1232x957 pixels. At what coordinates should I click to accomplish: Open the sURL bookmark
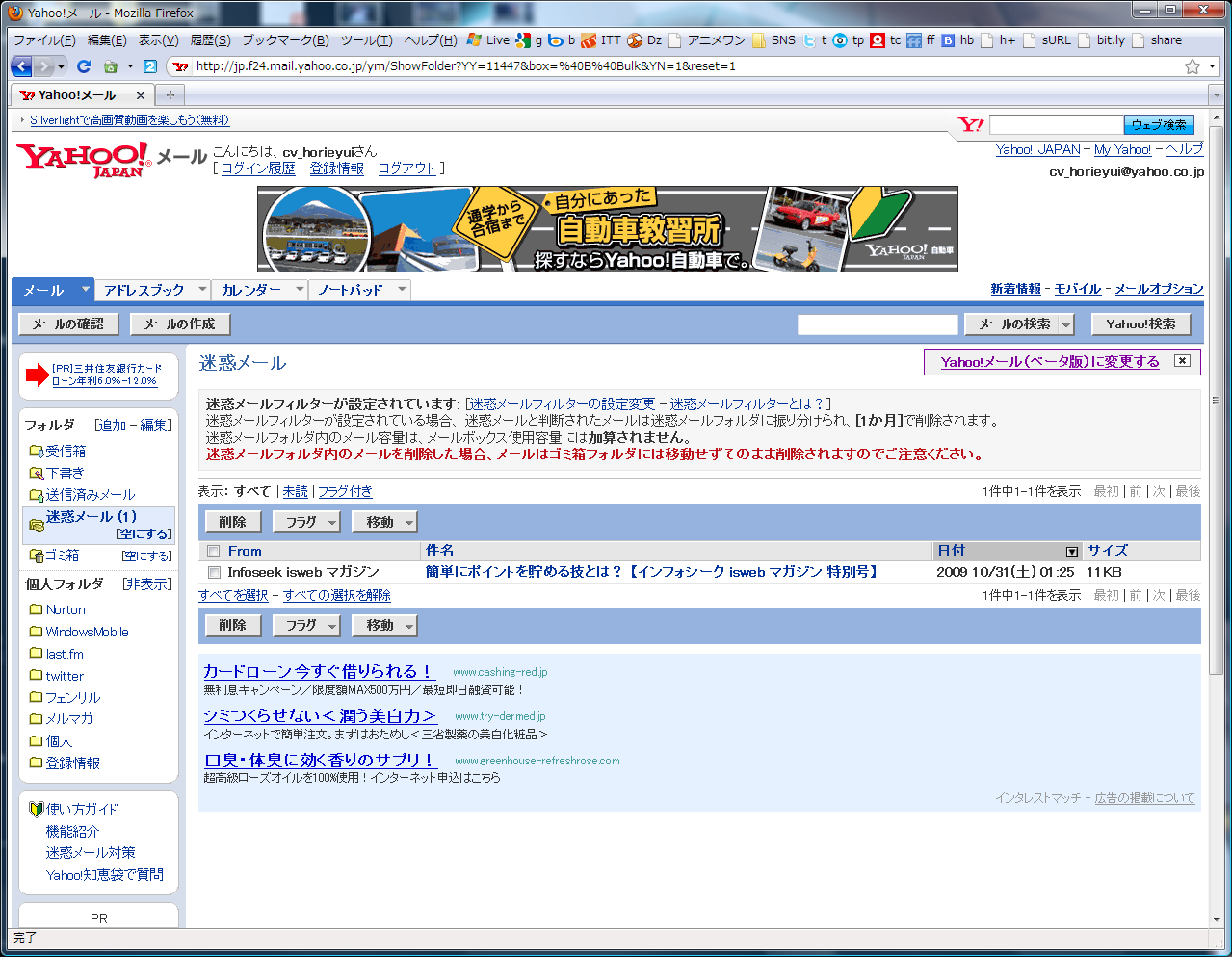click(x=1047, y=40)
